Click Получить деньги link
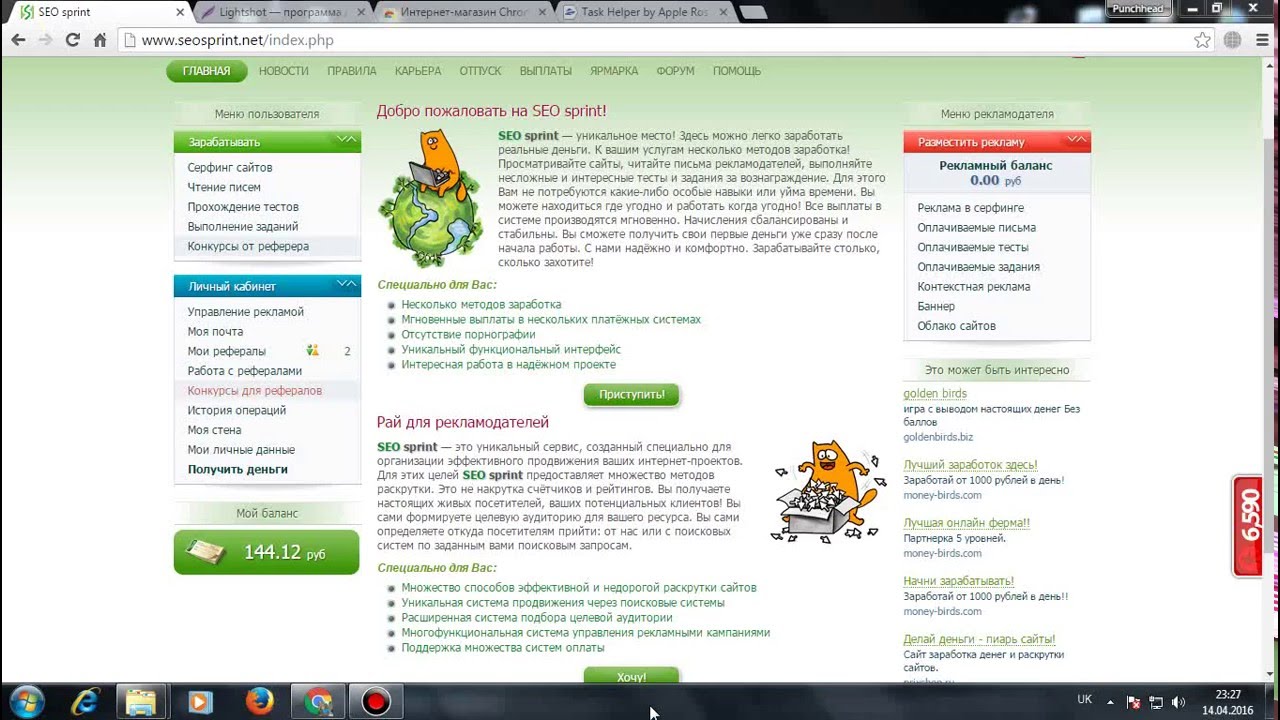 coord(238,469)
